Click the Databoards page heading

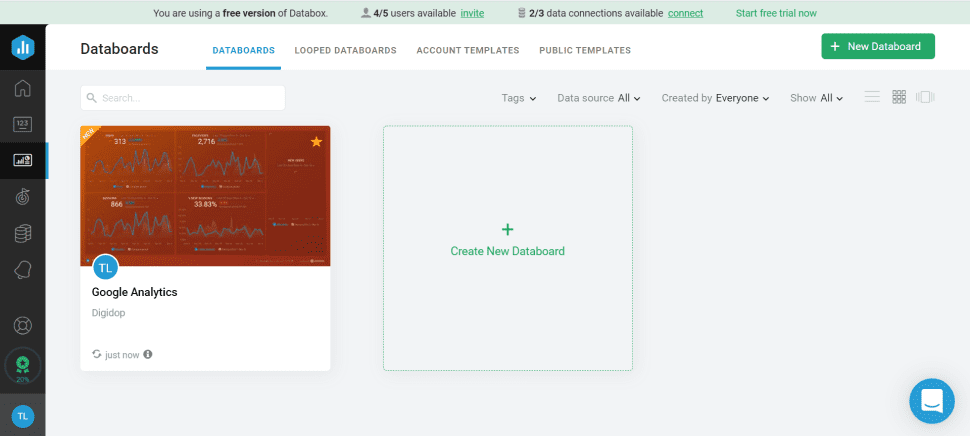[x=119, y=49]
